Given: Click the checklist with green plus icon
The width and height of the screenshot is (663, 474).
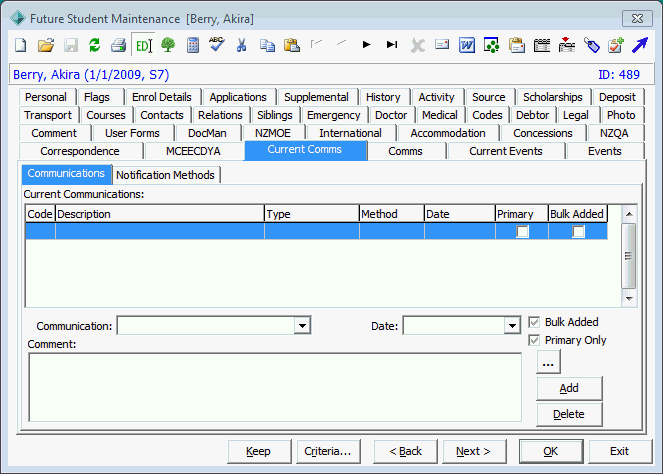Looking at the screenshot, I should pyautogui.click(x=616, y=45).
